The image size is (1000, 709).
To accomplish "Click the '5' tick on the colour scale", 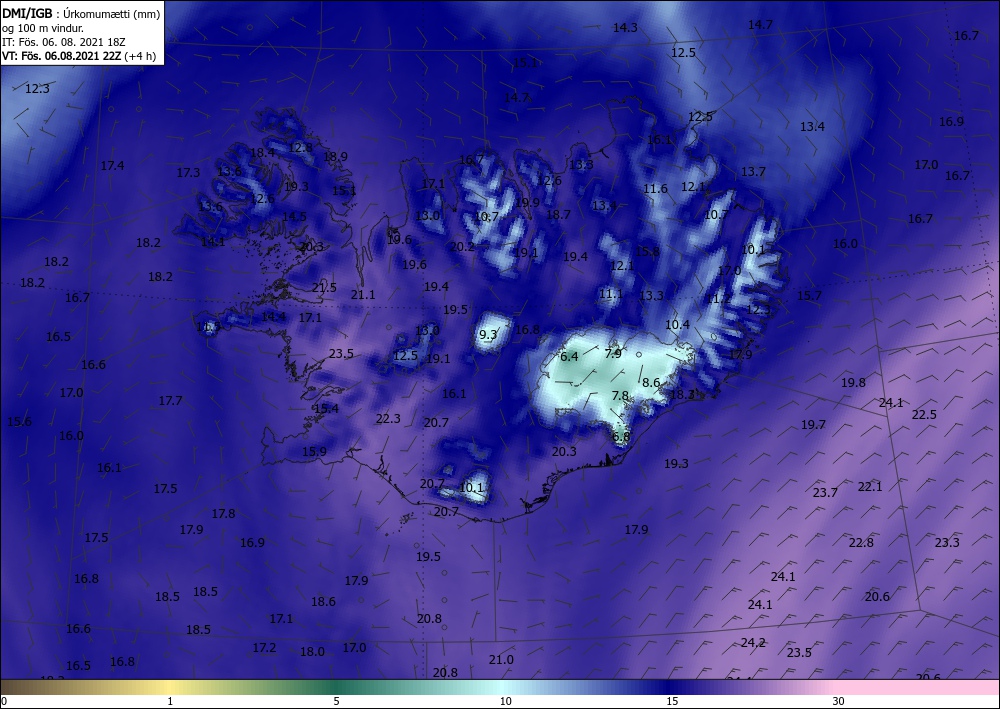I will (336, 701).
